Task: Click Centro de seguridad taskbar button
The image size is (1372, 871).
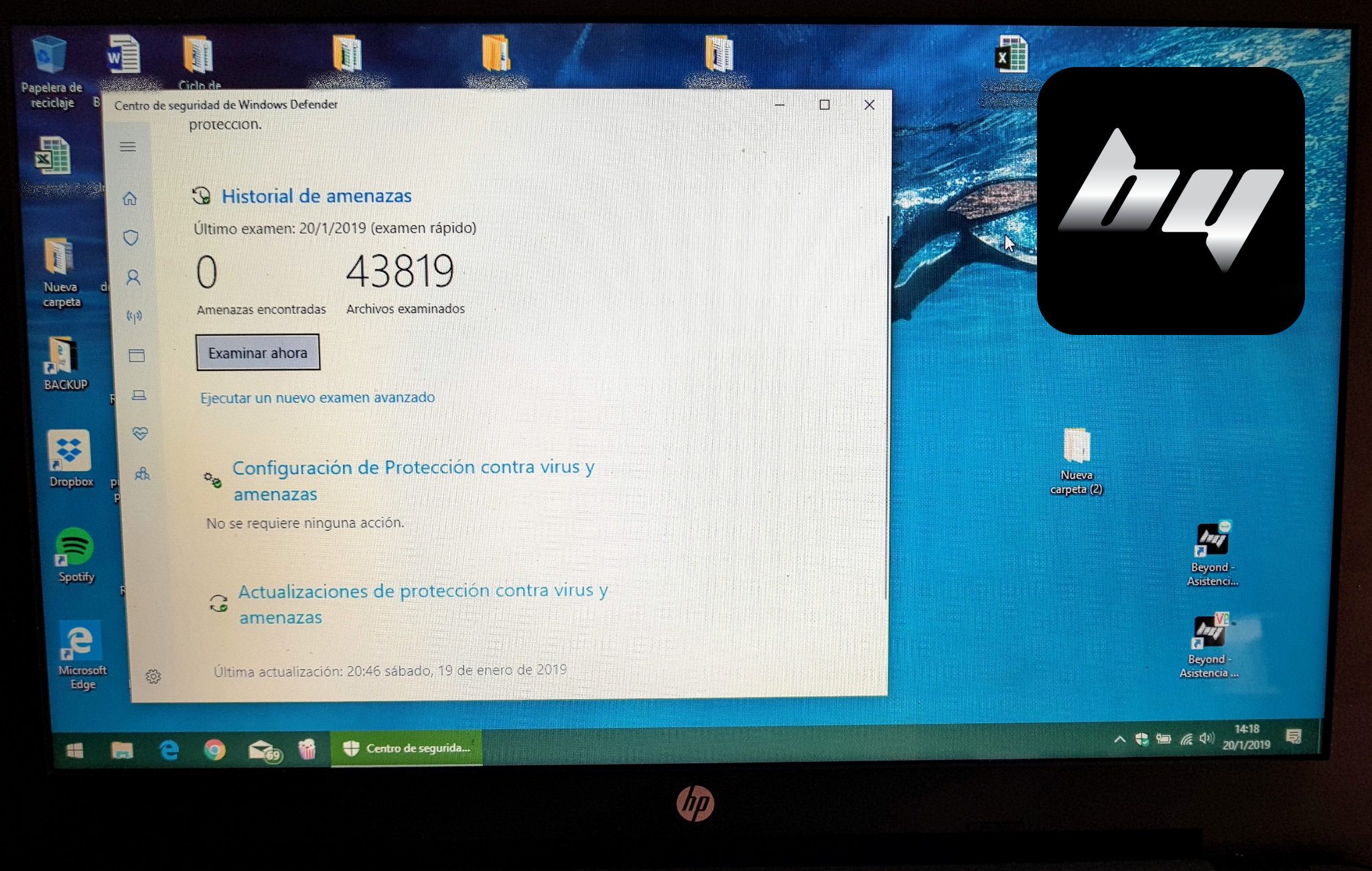Action: tap(407, 748)
